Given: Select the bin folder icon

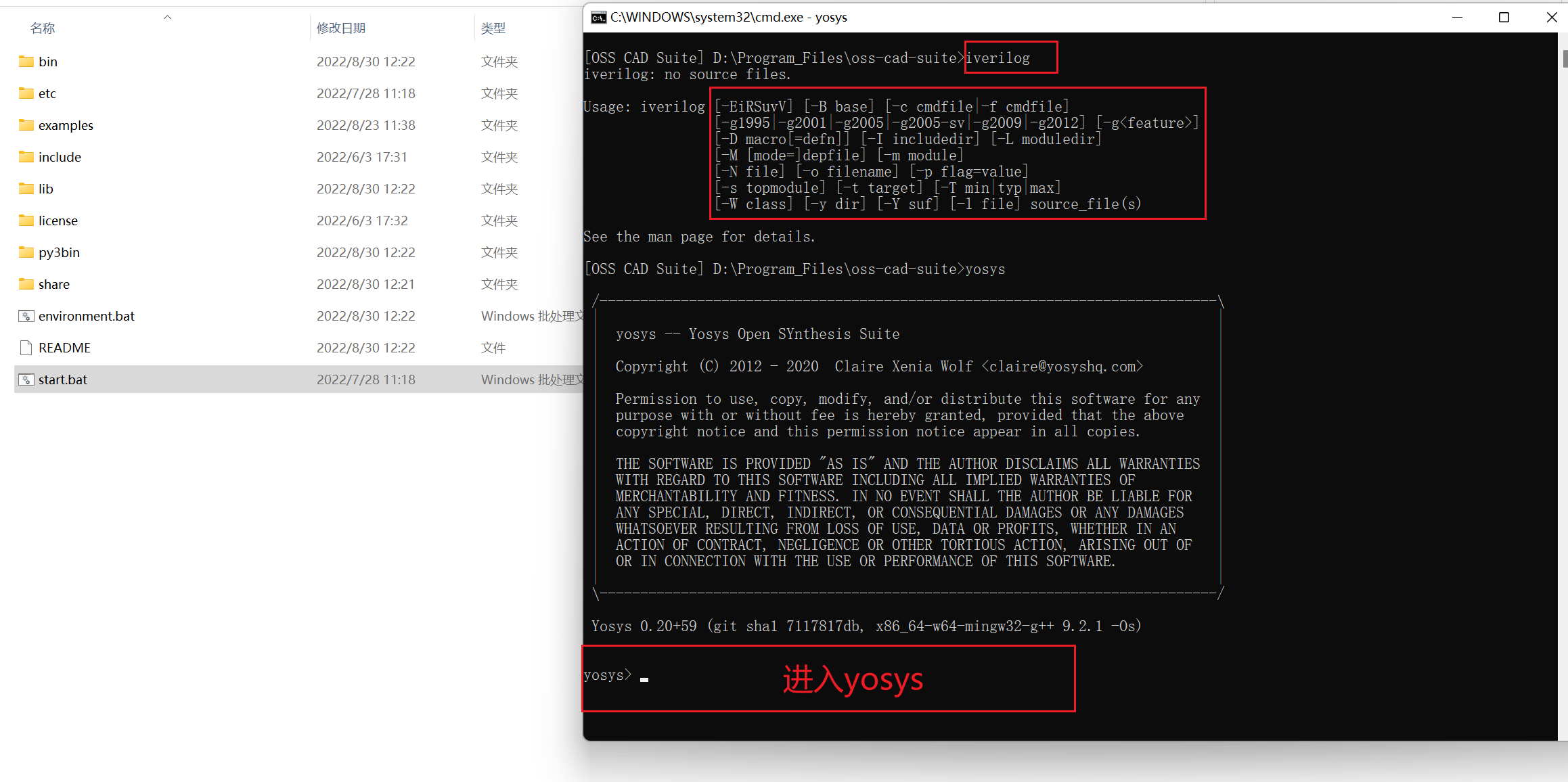Looking at the screenshot, I should (26, 62).
